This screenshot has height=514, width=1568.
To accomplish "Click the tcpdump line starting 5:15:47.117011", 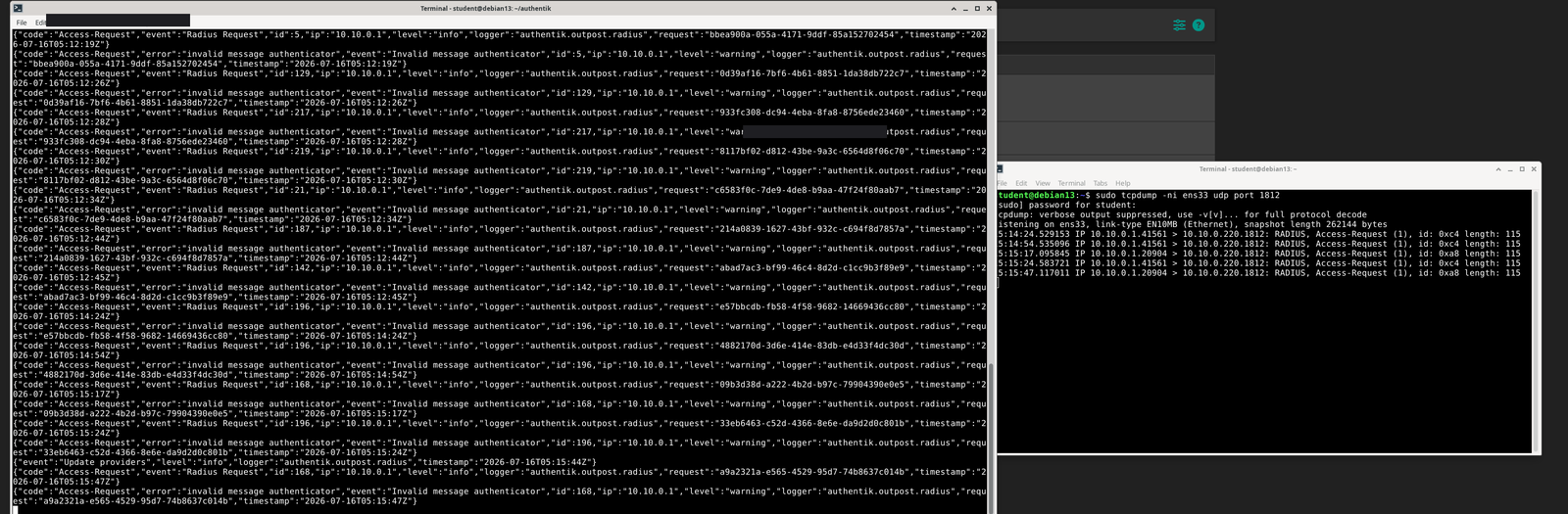I will pyautogui.click(x=1259, y=273).
